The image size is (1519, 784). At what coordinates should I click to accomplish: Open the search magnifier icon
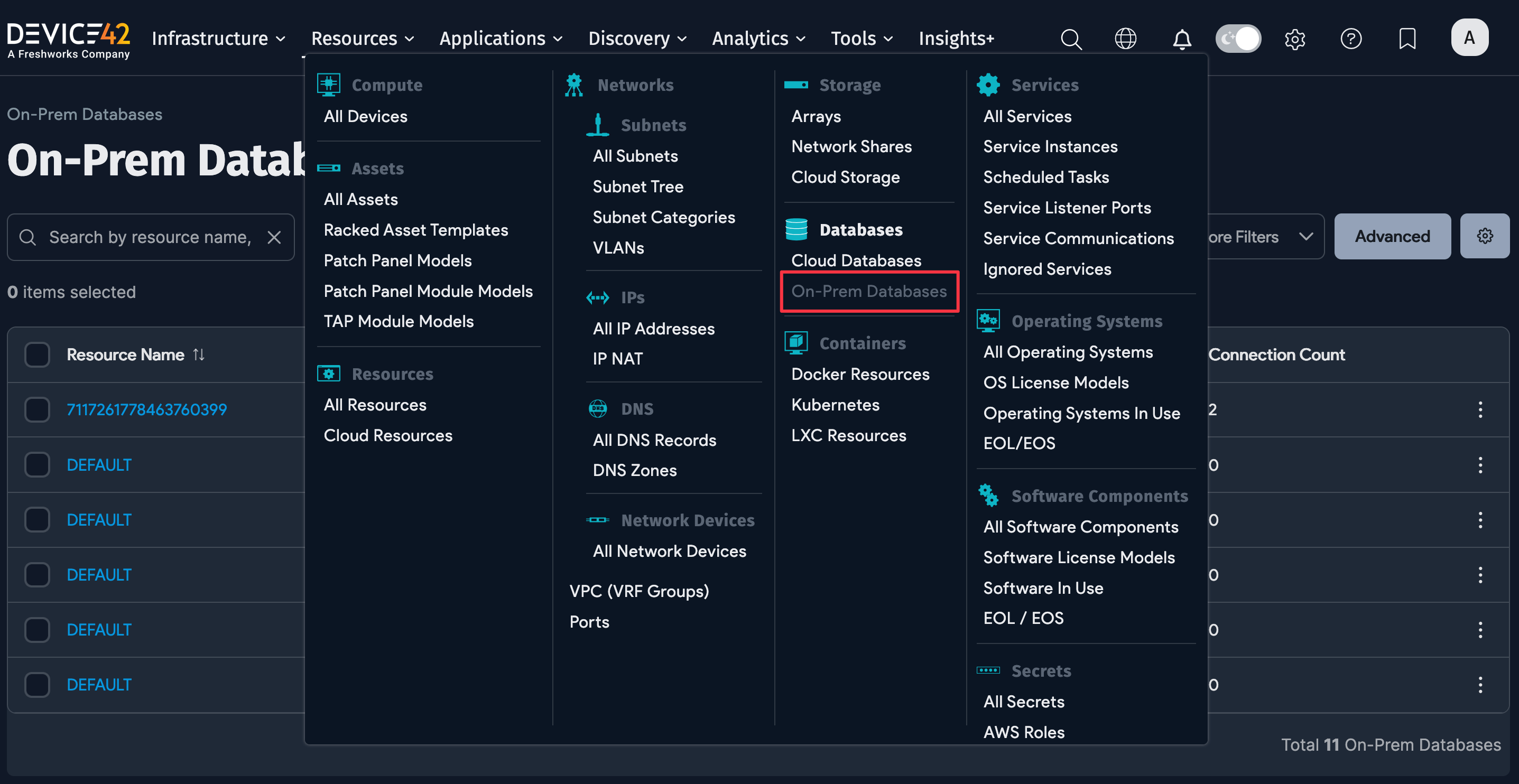(1071, 39)
